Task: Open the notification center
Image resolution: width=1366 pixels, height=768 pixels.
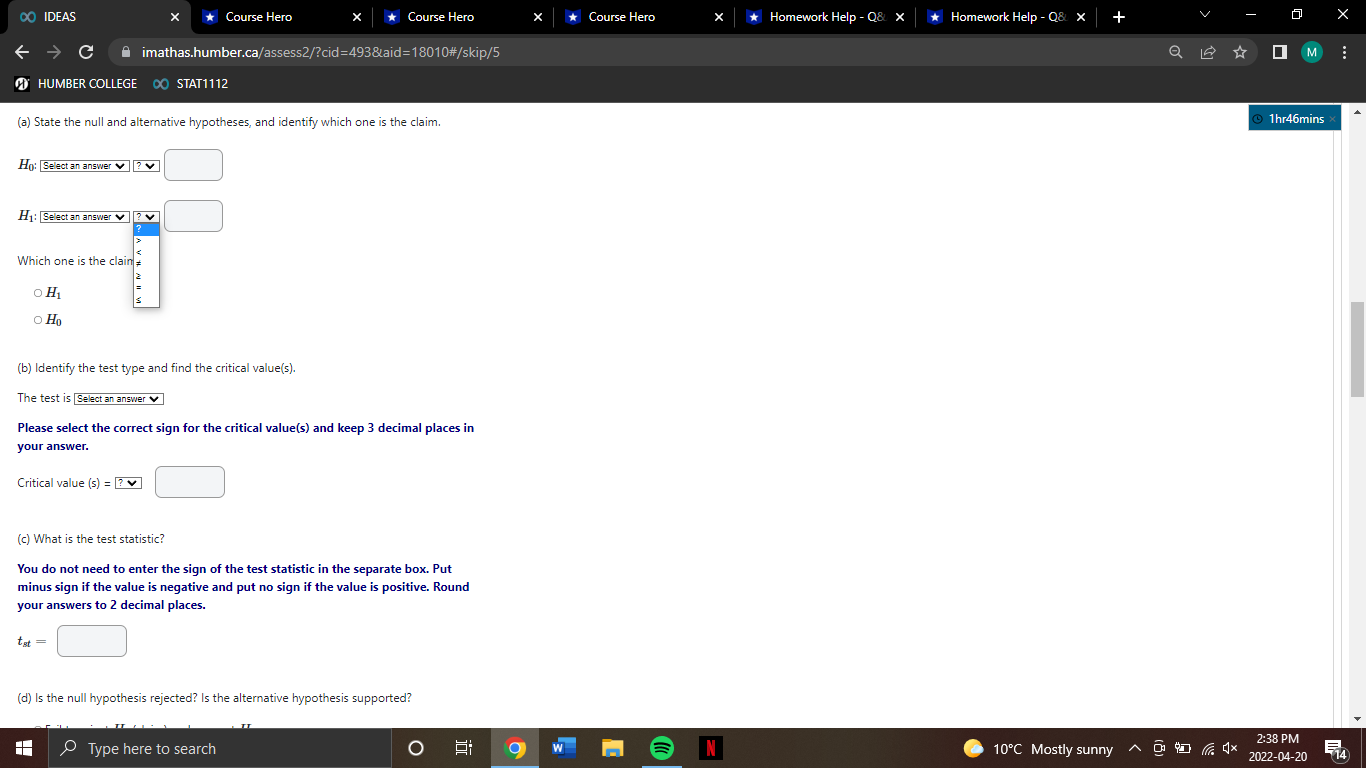Action: click(1336, 749)
